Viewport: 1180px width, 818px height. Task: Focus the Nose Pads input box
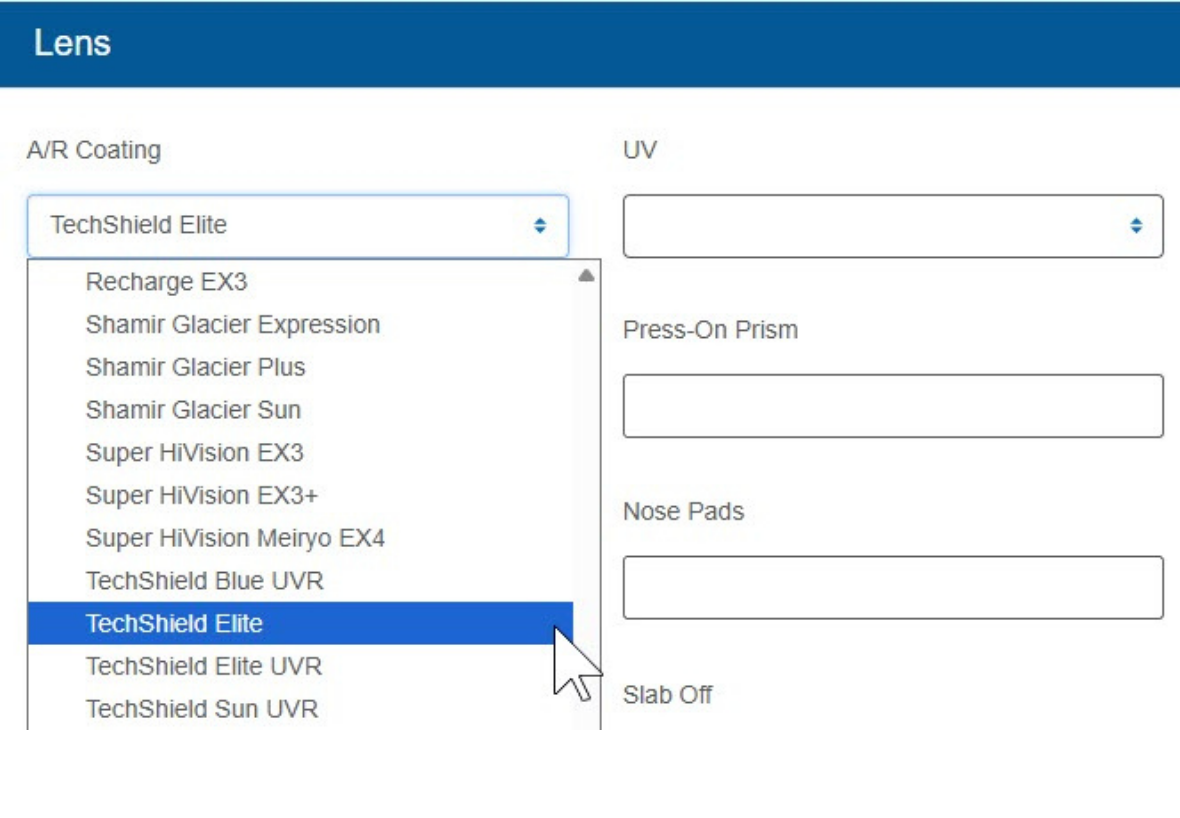coord(892,588)
